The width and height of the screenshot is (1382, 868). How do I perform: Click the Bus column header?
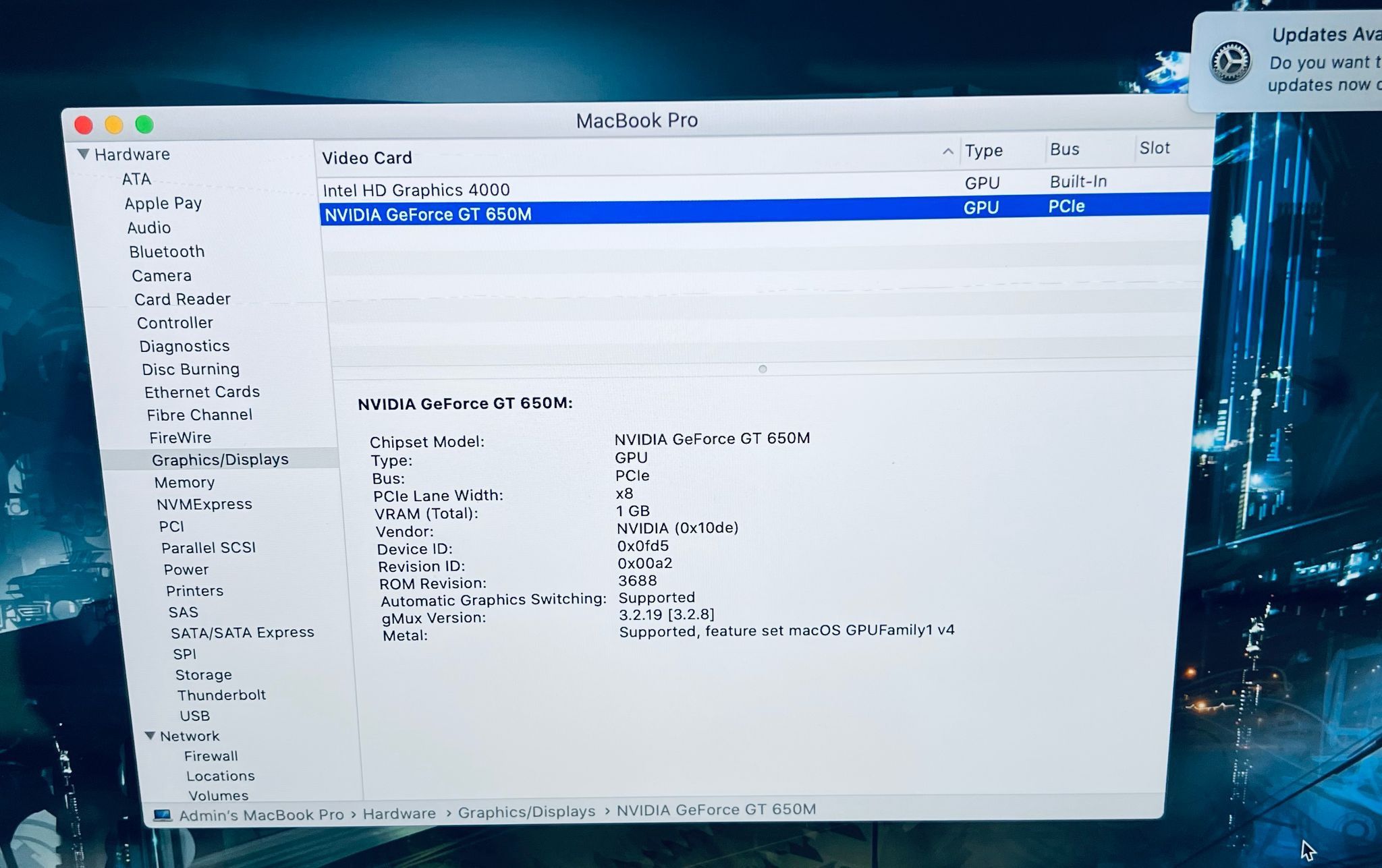(x=1064, y=149)
